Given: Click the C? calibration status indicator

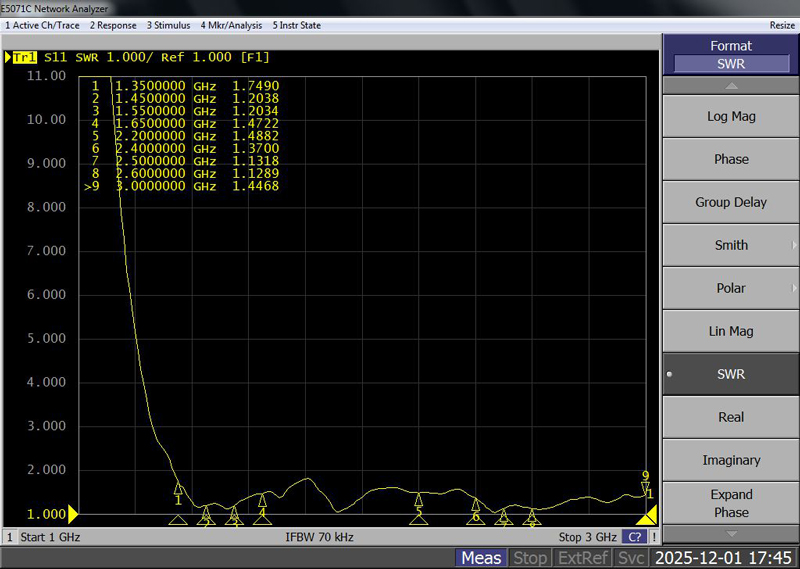Looking at the screenshot, I should [x=634, y=537].
